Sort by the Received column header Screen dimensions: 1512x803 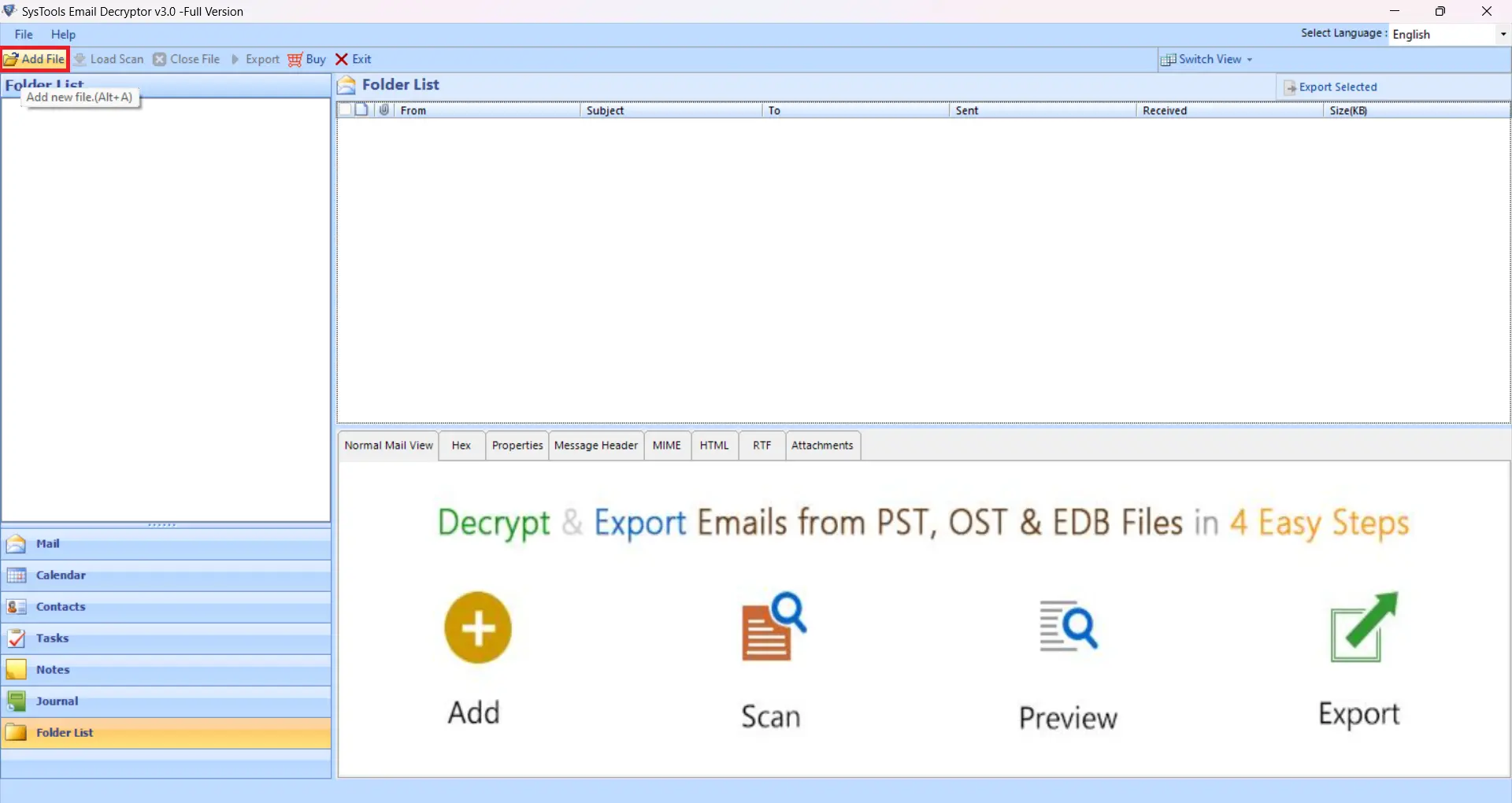(1230, 110)
